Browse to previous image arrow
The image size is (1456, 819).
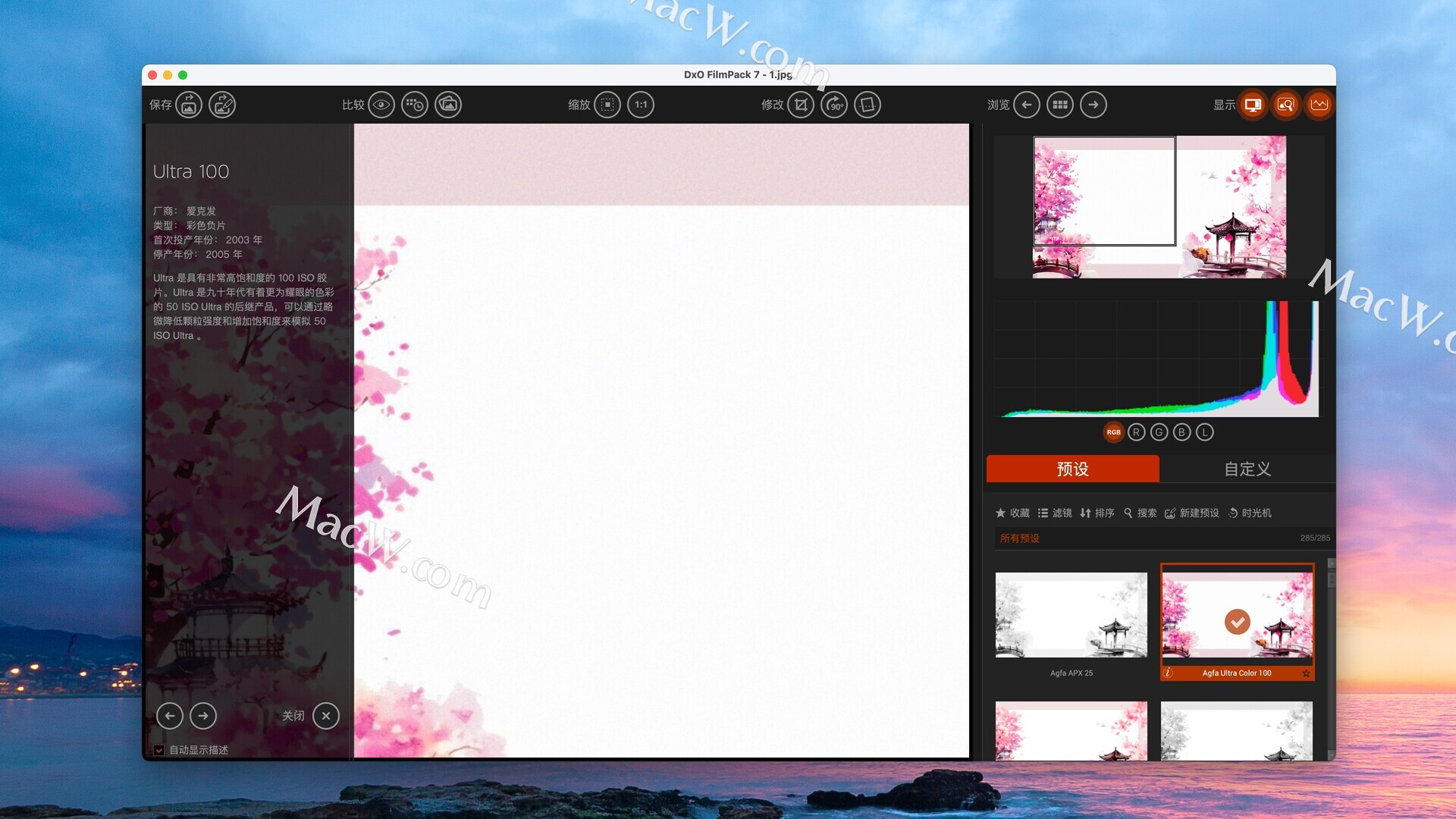[x=1027, y=105]
